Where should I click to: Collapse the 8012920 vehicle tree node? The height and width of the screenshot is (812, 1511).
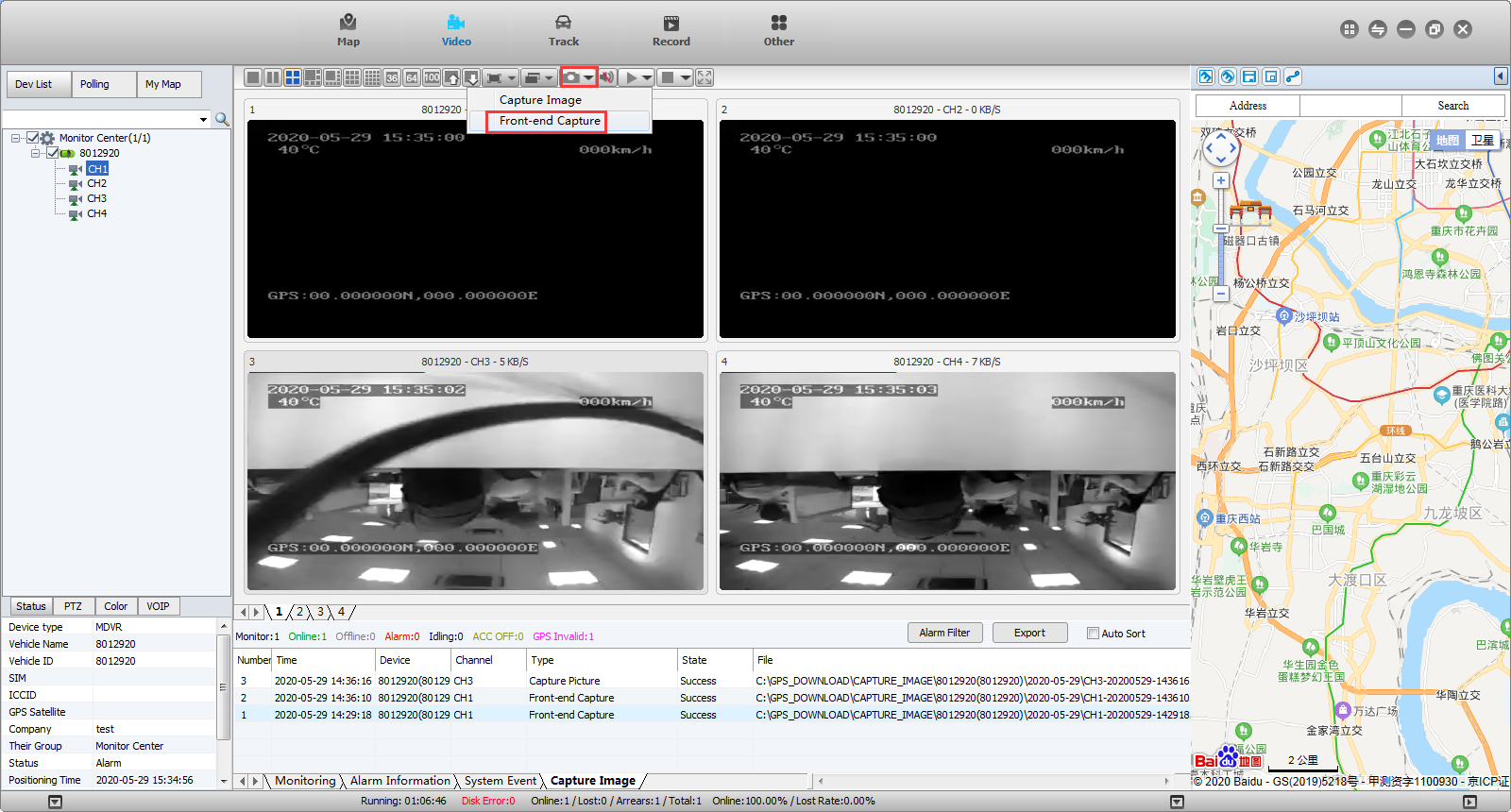tap(35, 153)
